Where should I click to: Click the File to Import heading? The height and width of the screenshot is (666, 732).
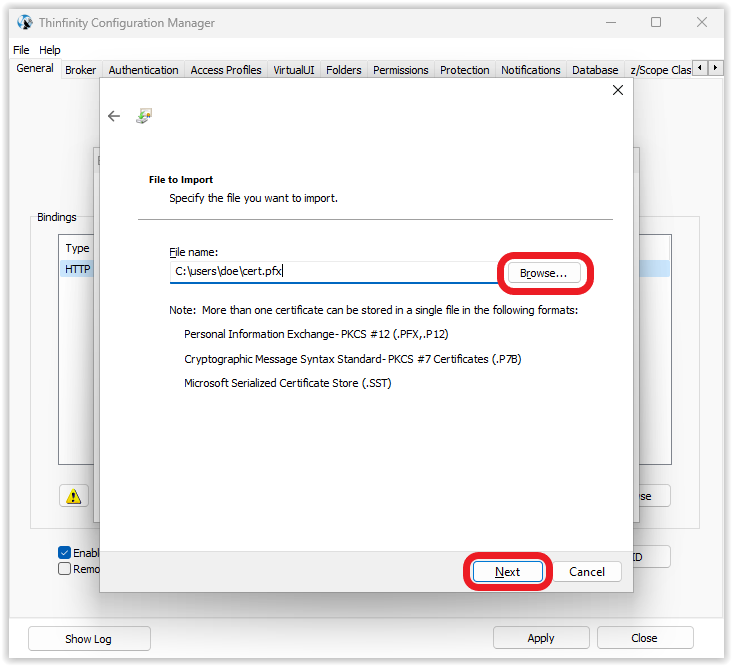click(181, 180)
